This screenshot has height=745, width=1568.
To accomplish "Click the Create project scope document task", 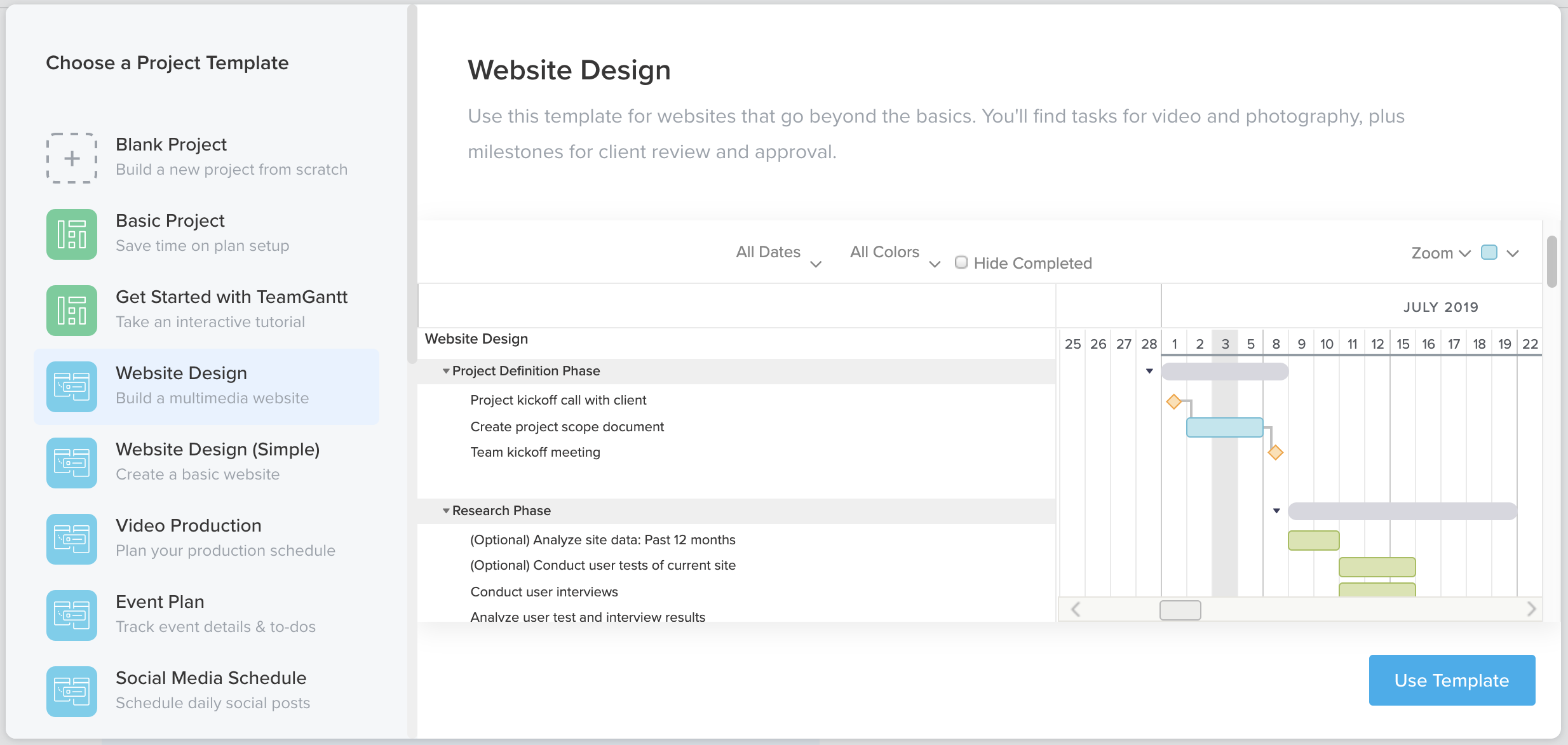I will (x=567, y=427).
